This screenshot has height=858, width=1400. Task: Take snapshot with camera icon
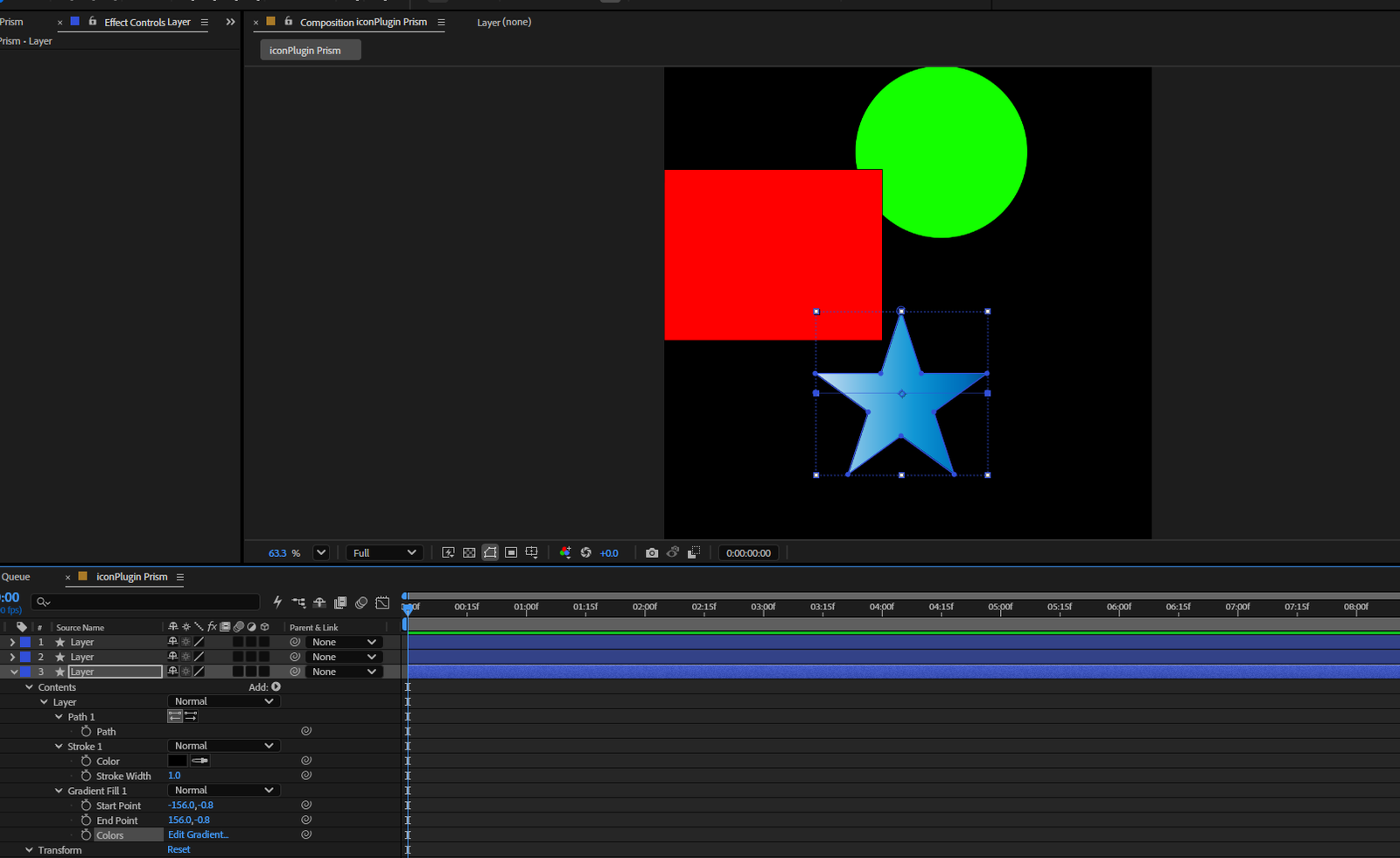pos(652,552)
